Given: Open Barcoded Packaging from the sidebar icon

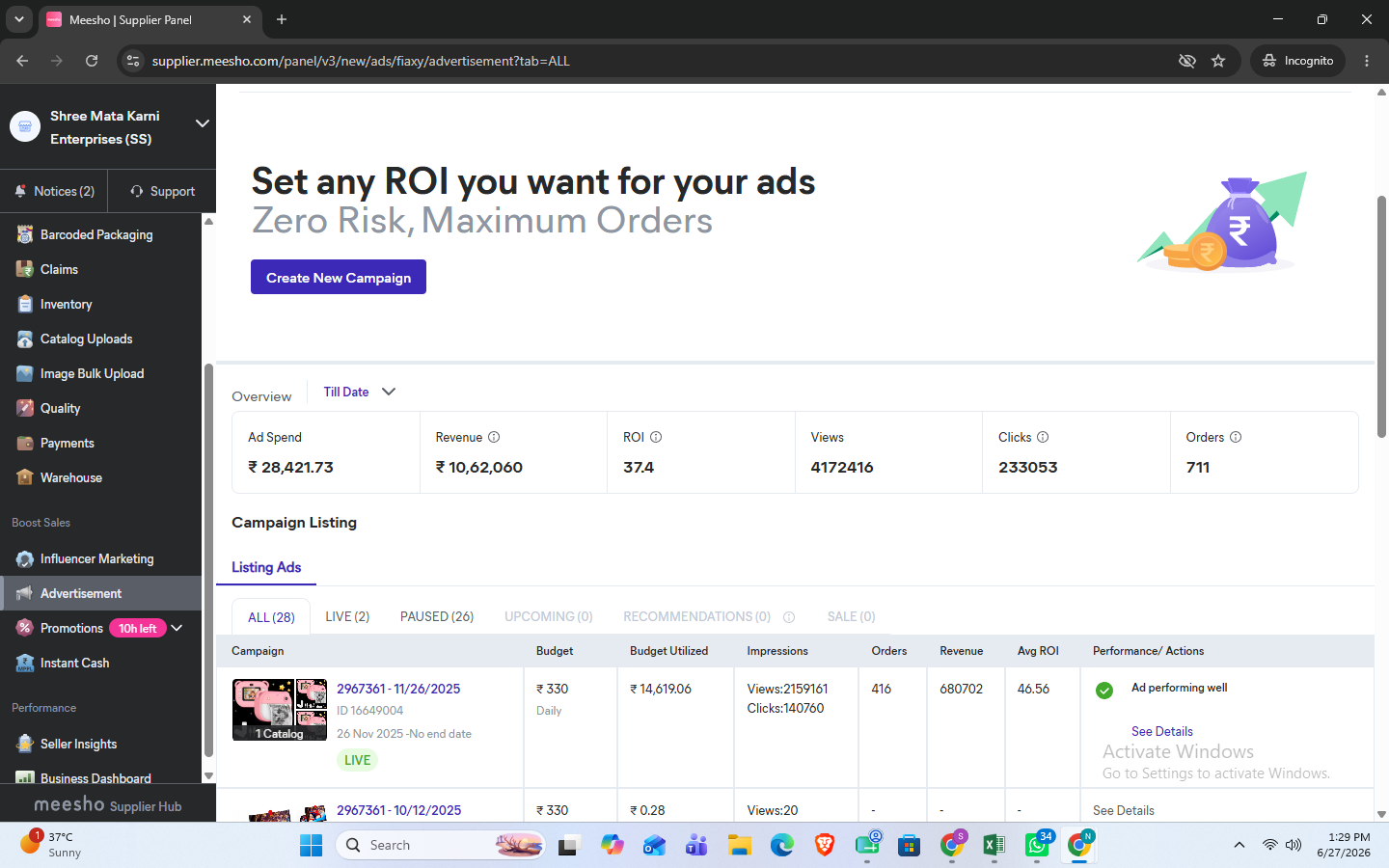Looking at the screenshot, I should tap(25, 234).
